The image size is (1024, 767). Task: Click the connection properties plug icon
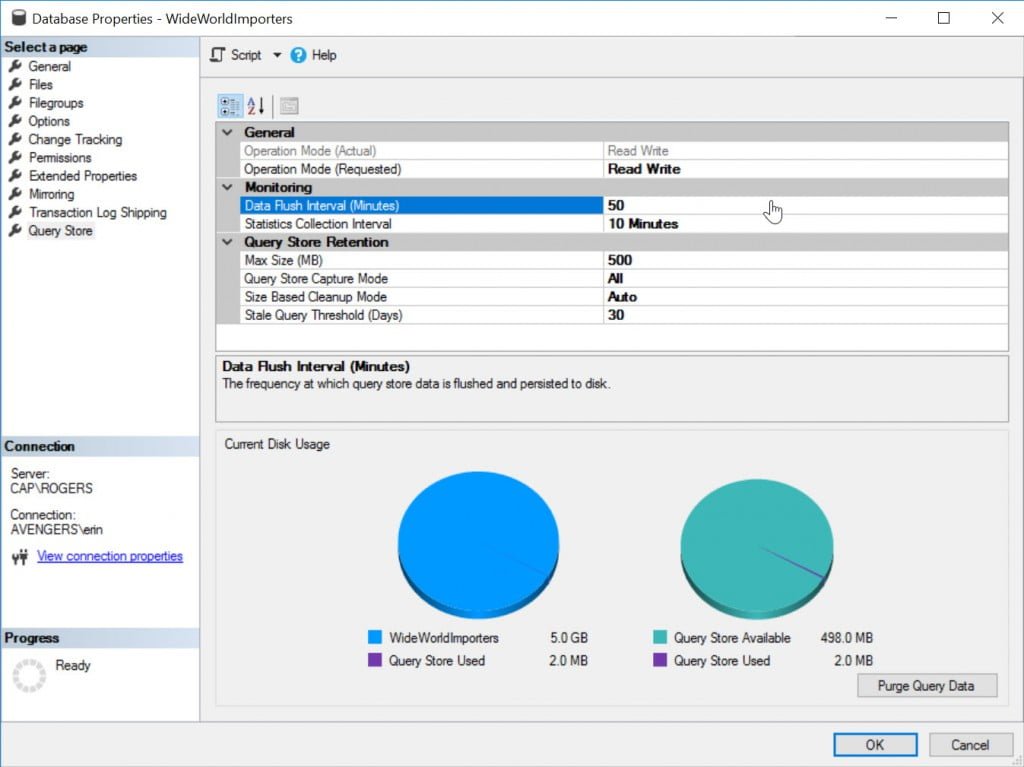pos(20,557)
